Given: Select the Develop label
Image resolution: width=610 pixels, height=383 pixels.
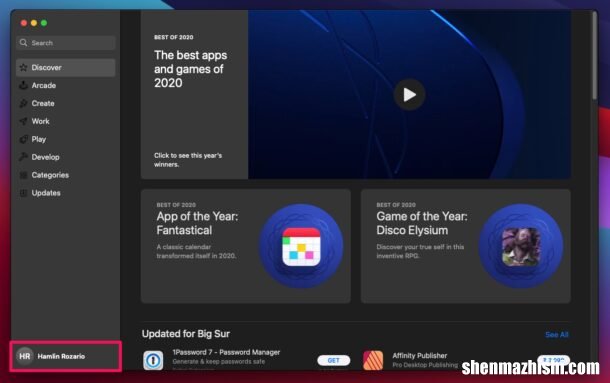Looking at the screenshot, I should pyautogui.click(x=46, y=157).
